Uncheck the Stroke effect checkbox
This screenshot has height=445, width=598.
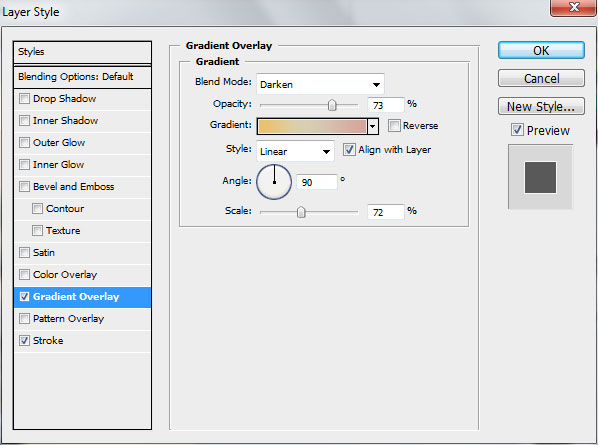[x=24, y=341]
